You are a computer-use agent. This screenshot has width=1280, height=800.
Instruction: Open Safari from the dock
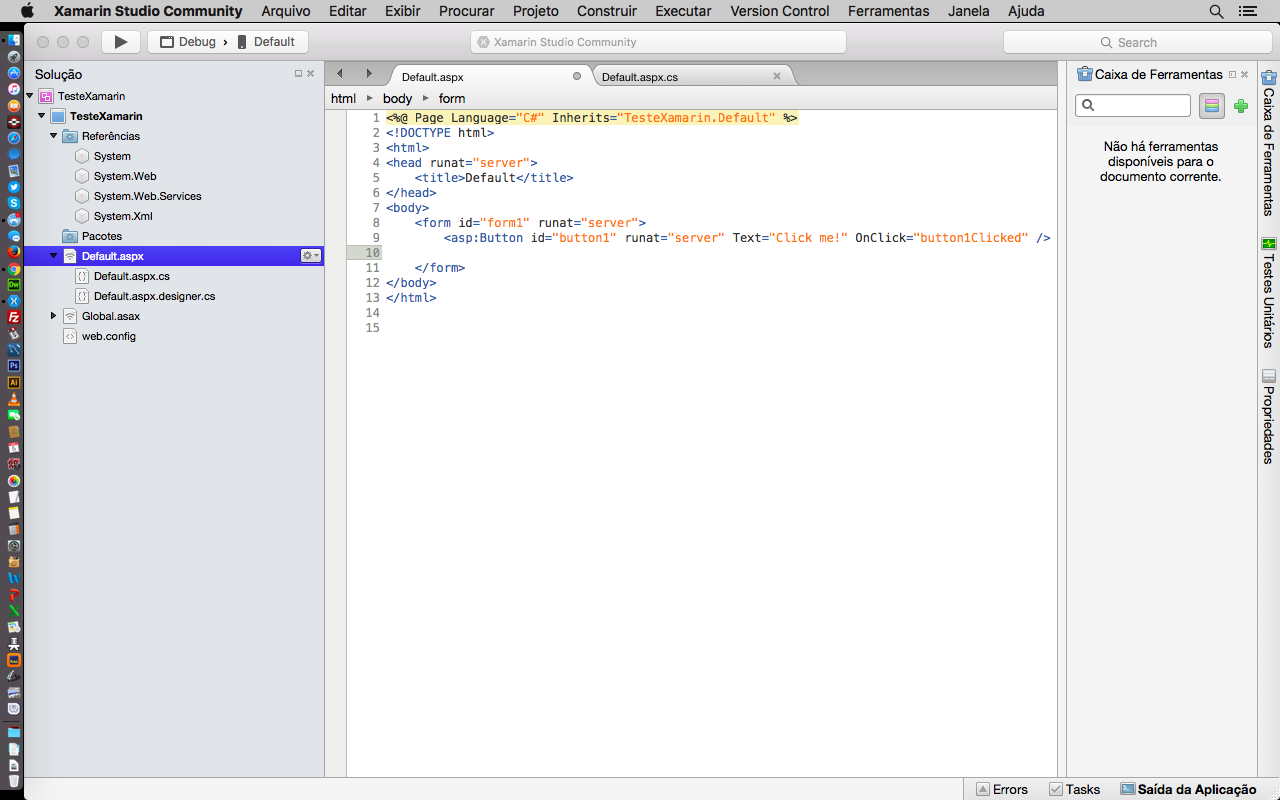point(14,138)
